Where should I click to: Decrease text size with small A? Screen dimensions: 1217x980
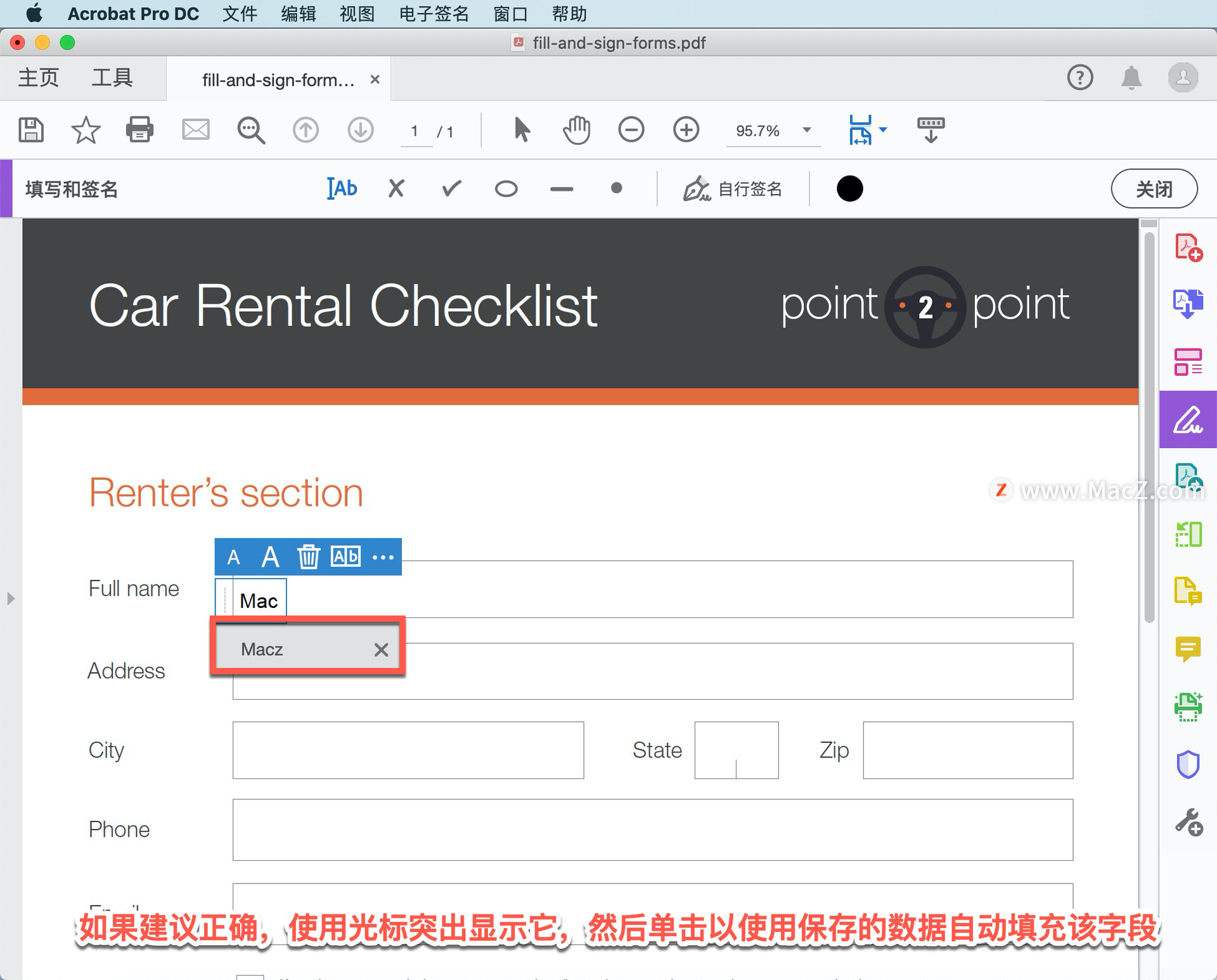[234, 557]
